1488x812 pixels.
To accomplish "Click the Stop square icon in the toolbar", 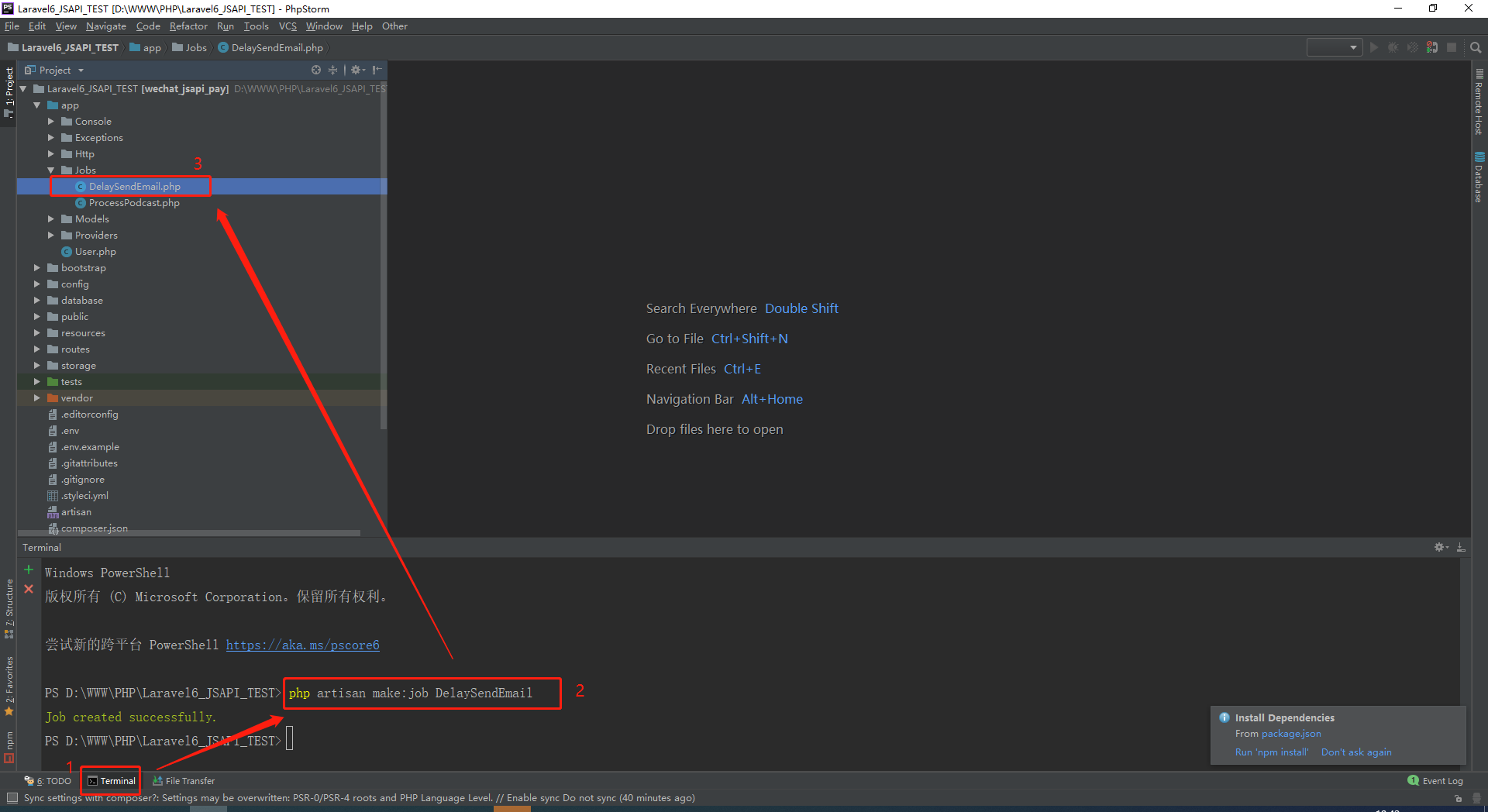I will click(1452, 47).
